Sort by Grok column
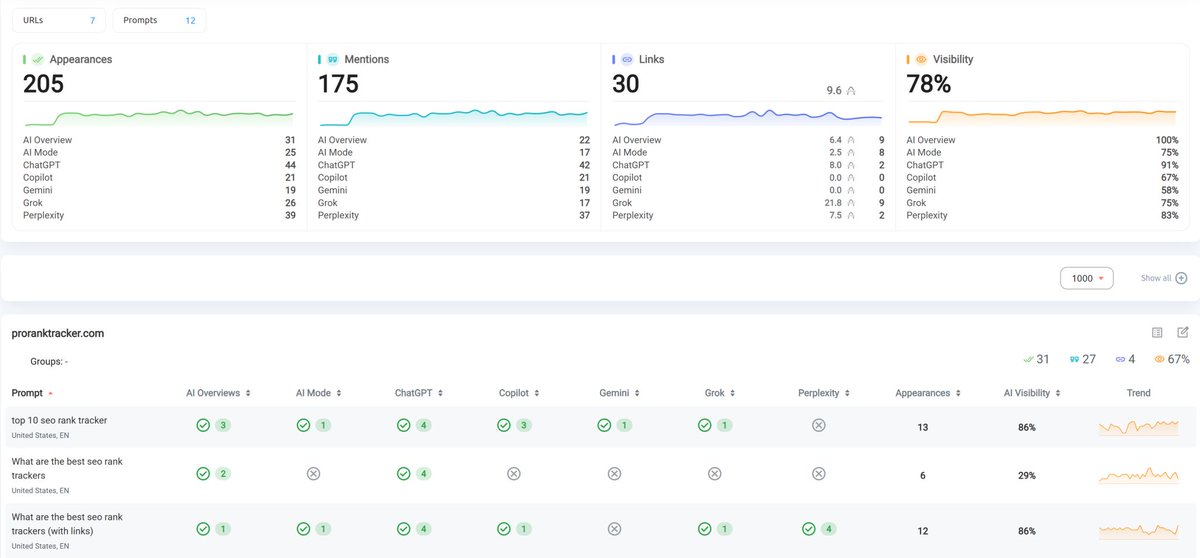 coord(719,393)
